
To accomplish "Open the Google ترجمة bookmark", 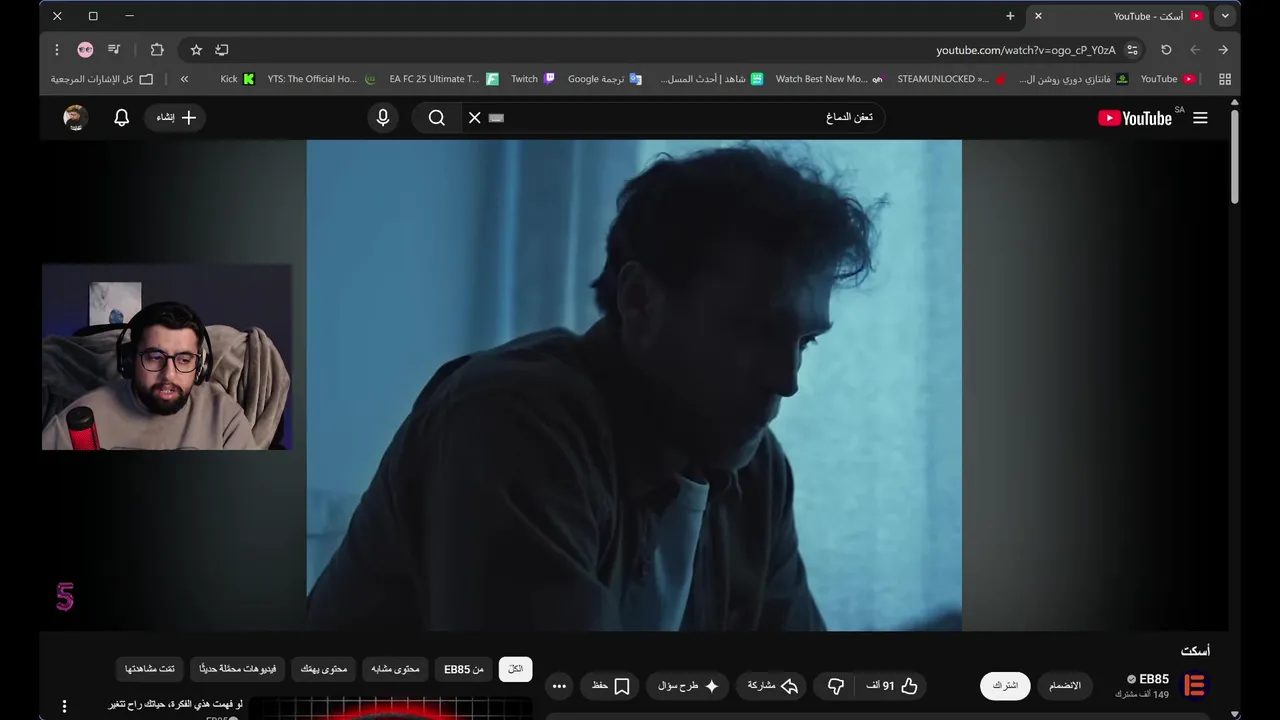I will click(605, 79).
